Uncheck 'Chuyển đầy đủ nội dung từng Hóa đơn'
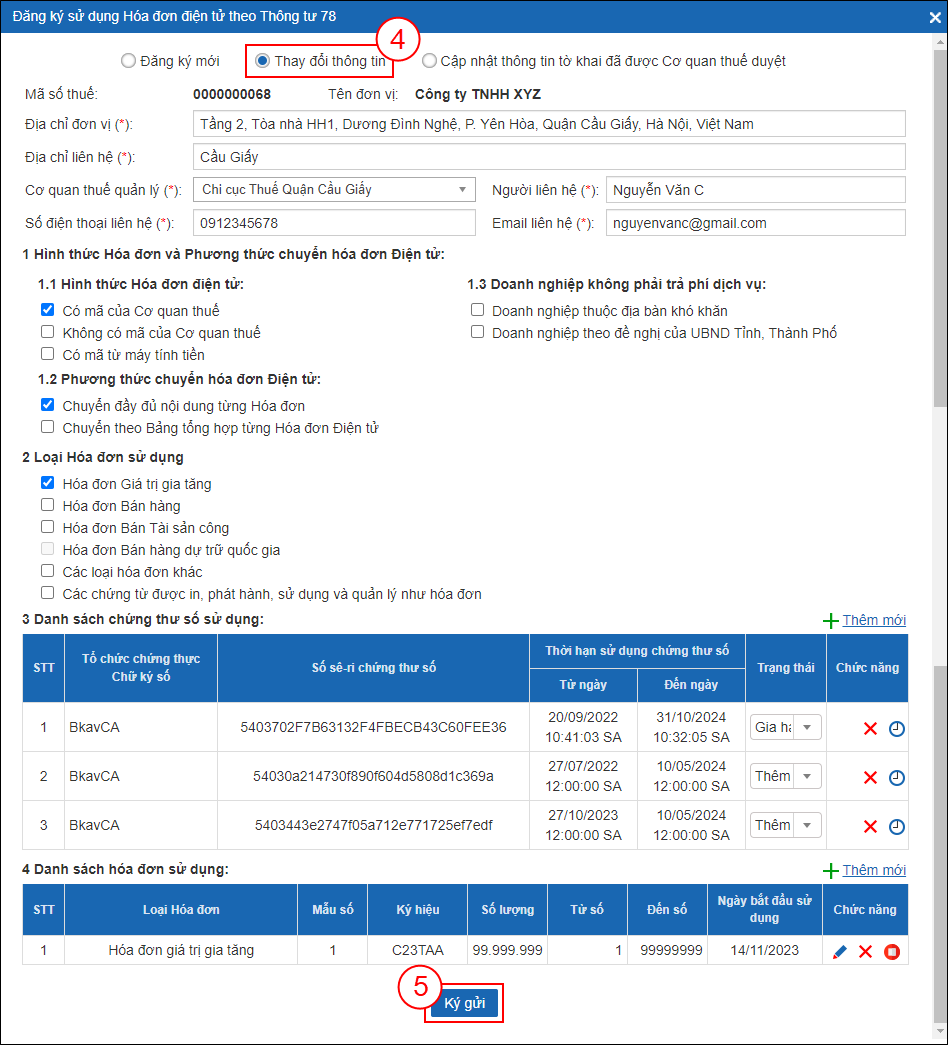This screenshot has height=1045, width=948. 47,405
